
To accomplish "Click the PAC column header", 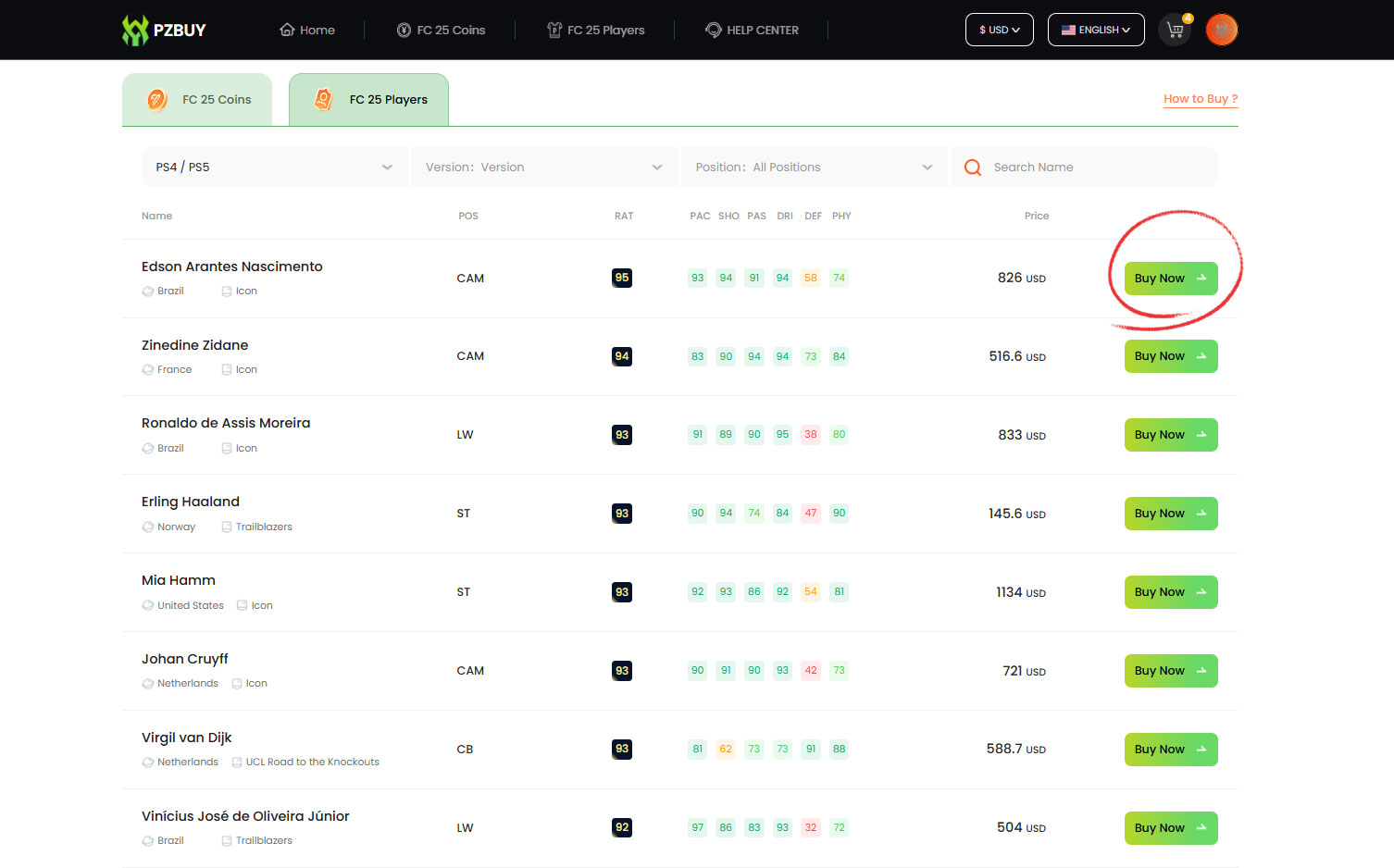I will coord(700,216).
